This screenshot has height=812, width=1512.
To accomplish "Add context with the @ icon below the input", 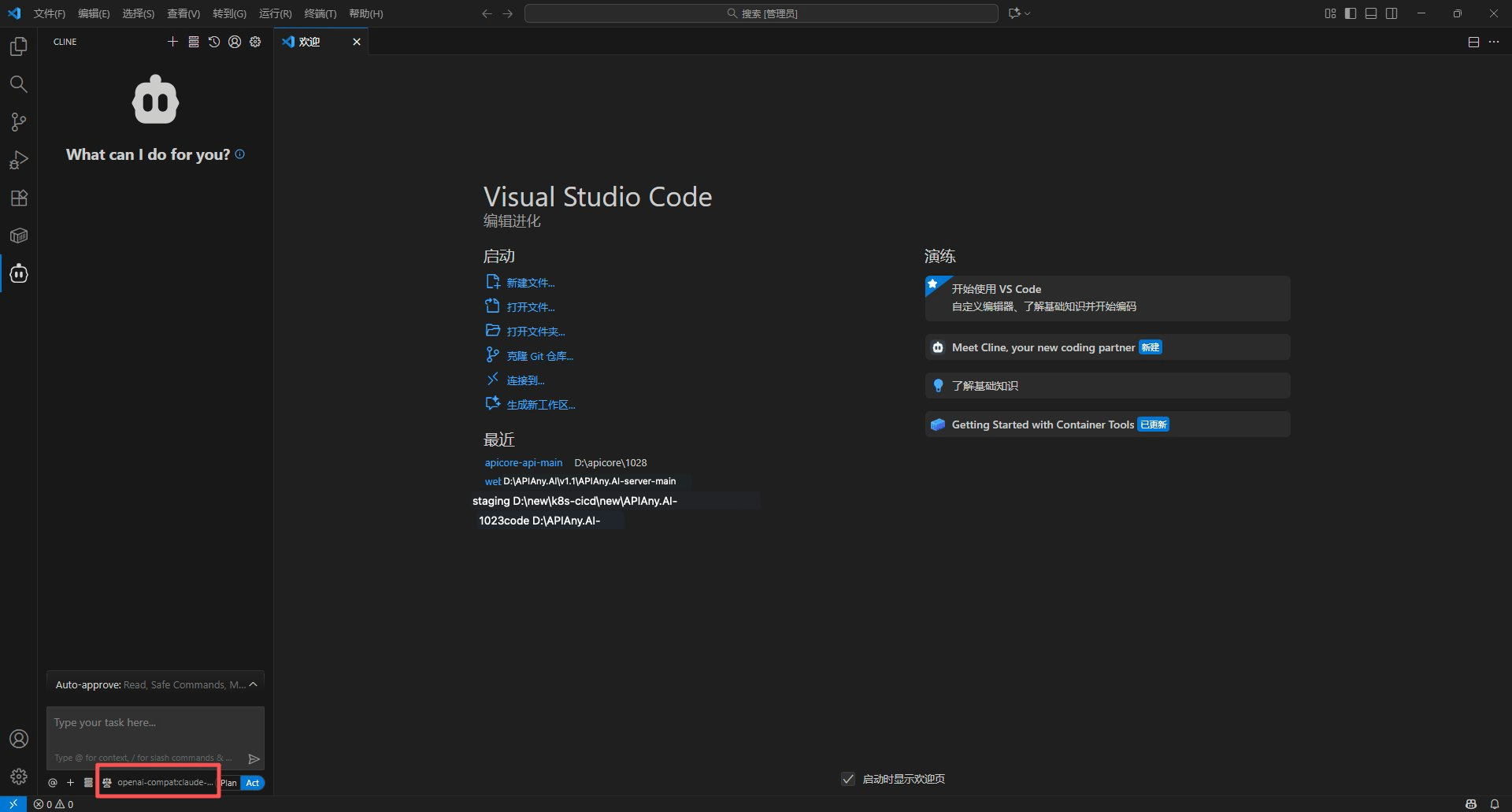I will pyautogui.click(x=53, y=783).
